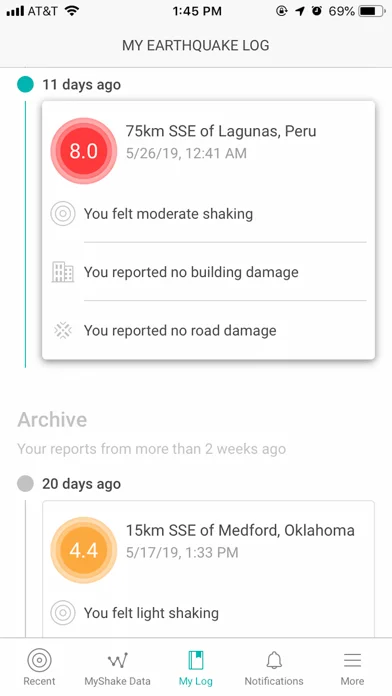Viewport: 392px width, 696px height.
Task: Tap the My Log book icon
Action: [196, 660]
